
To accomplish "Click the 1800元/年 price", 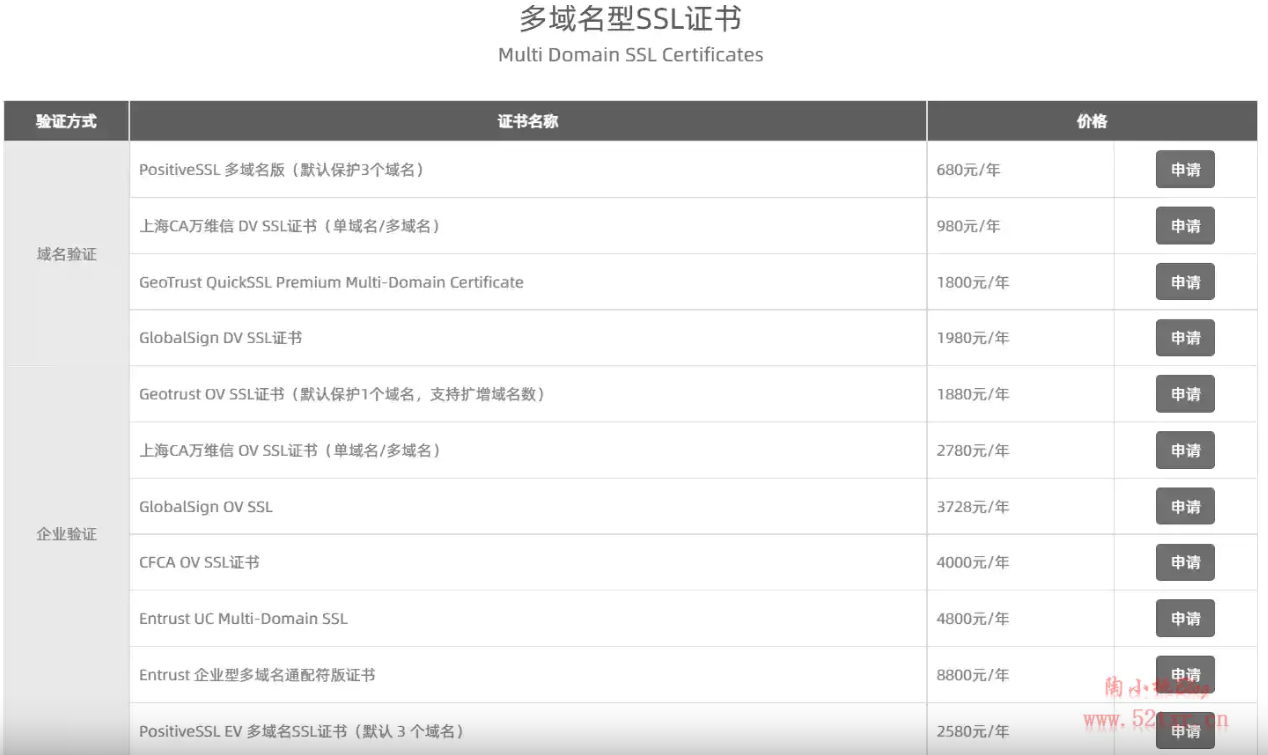I will (973, 282).
